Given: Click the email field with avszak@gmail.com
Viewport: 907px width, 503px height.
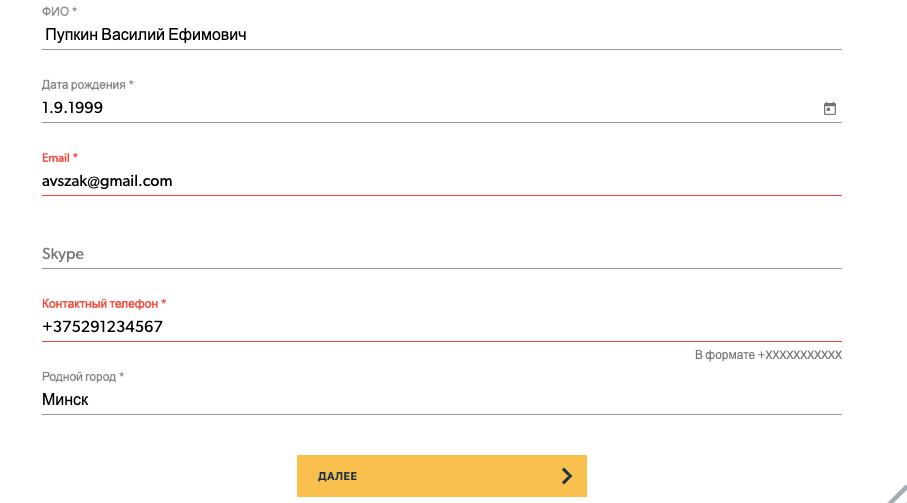Looking at the screenshot, I should (441, 181).
